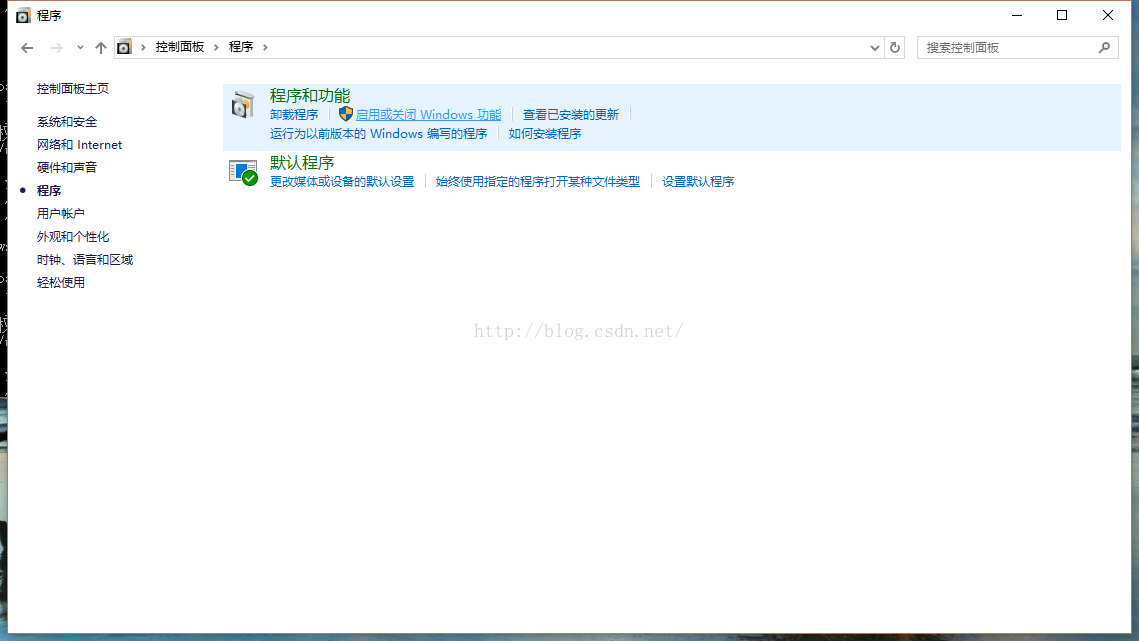Open the recent locations dropdown arrow
This screenshot has height=641, width=1139.
80,47
